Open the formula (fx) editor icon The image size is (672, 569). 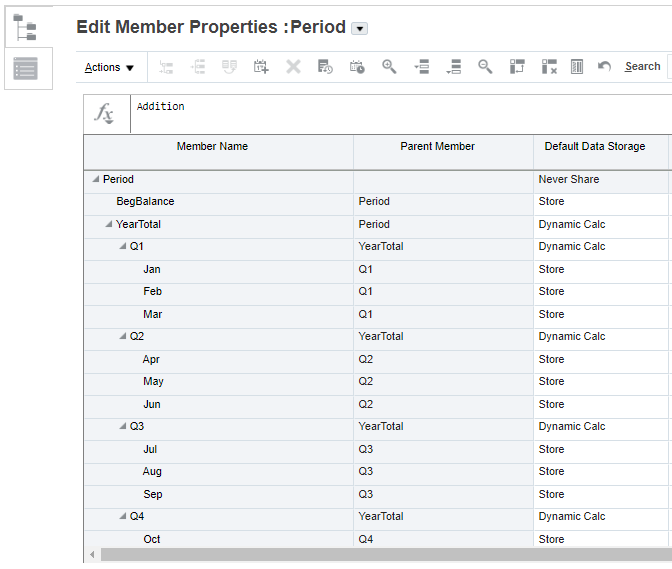(x=105, y=113)
